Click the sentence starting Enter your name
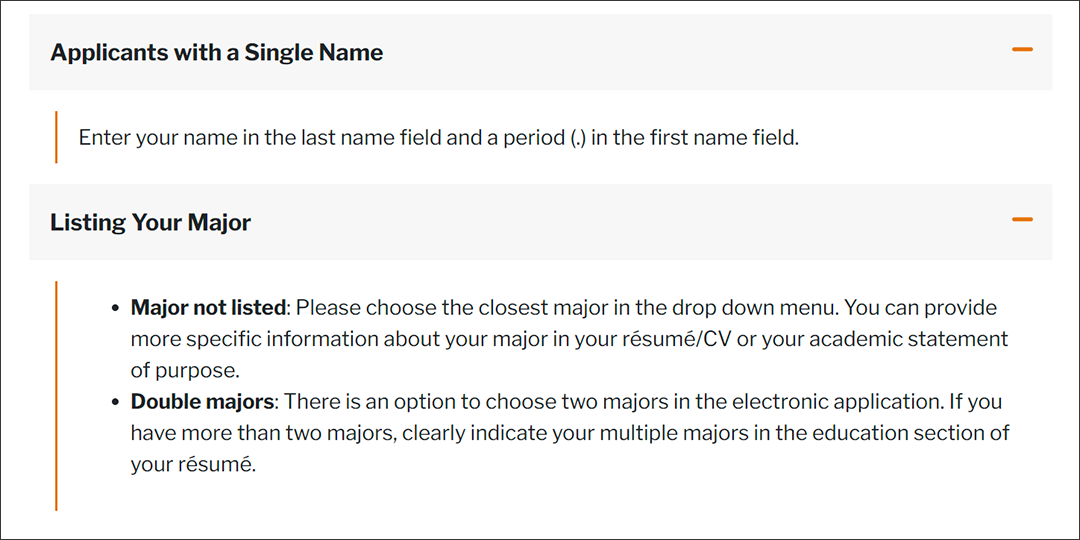 tap(438, 138)
